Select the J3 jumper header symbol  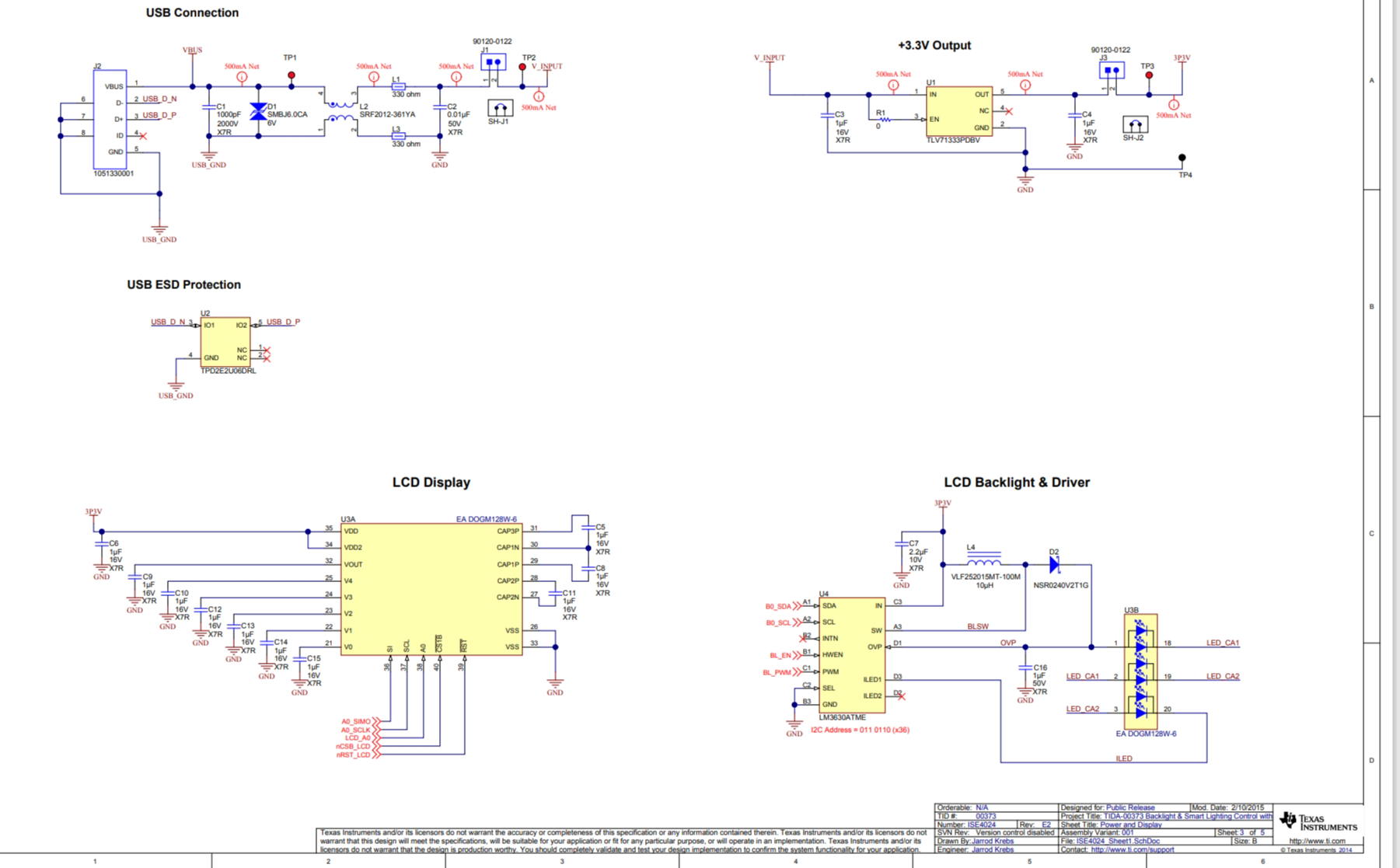pyautogui.click(x=1112, y=71)
